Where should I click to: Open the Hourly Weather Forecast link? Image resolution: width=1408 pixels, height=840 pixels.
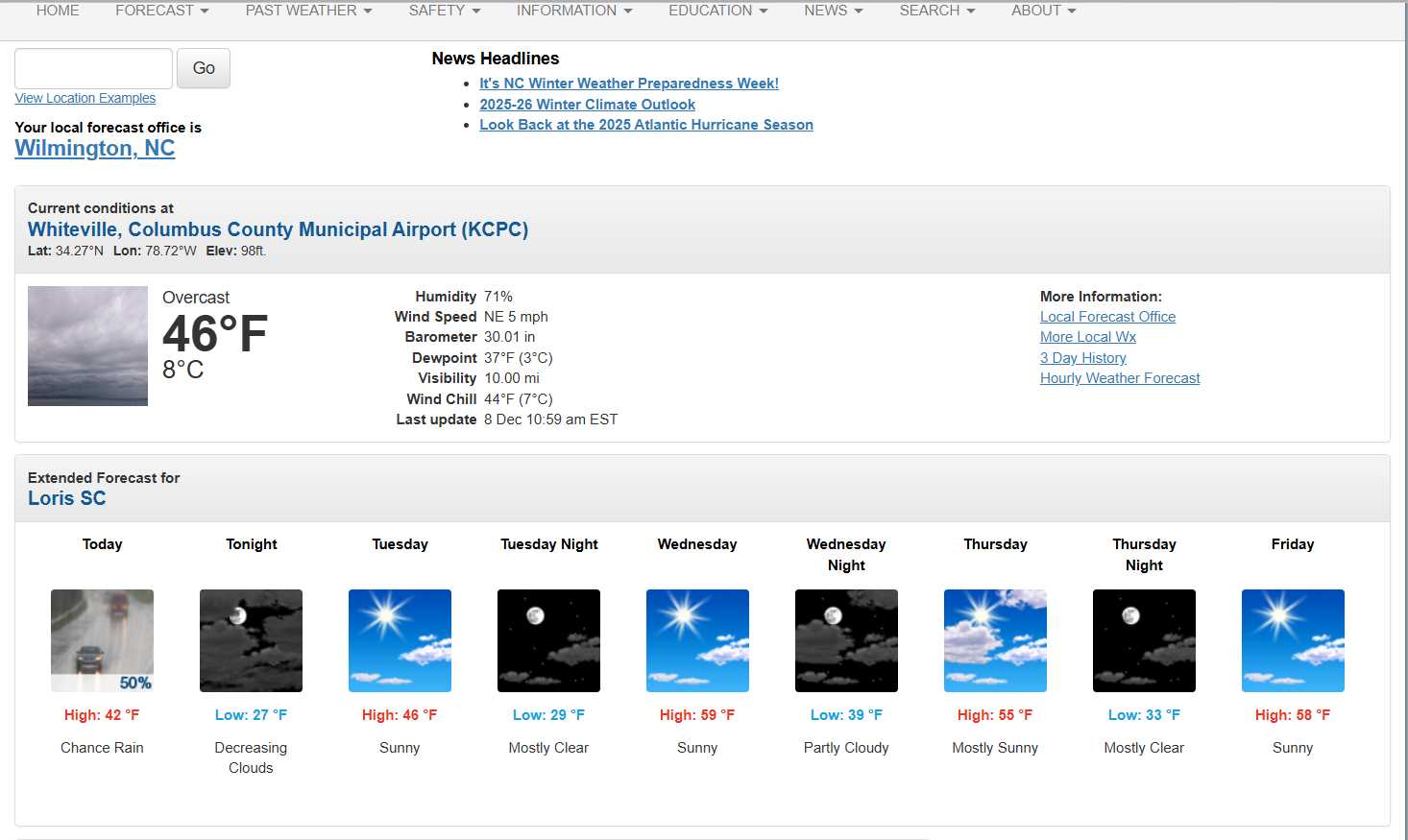tap(1120, 378)
